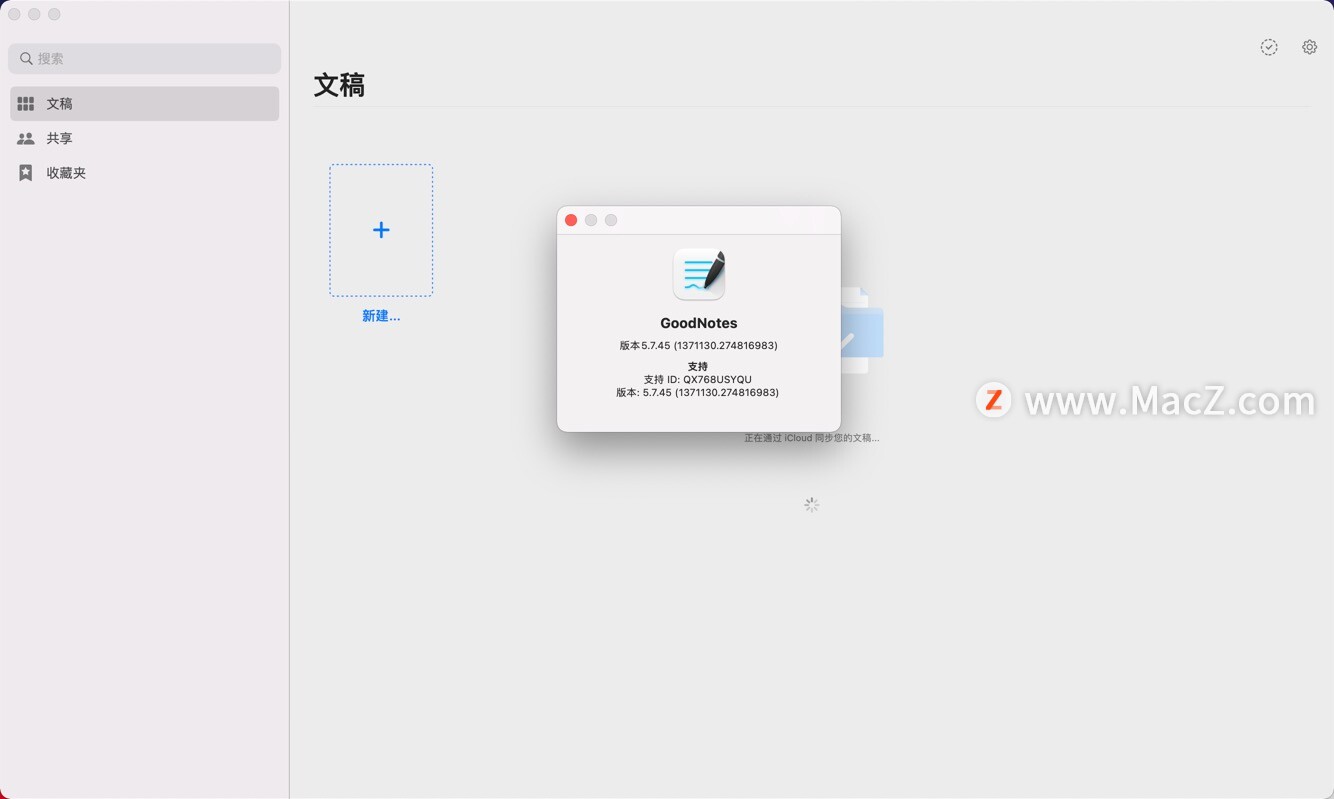Click the GoodNotes name in the dialog

click(699, 323)
